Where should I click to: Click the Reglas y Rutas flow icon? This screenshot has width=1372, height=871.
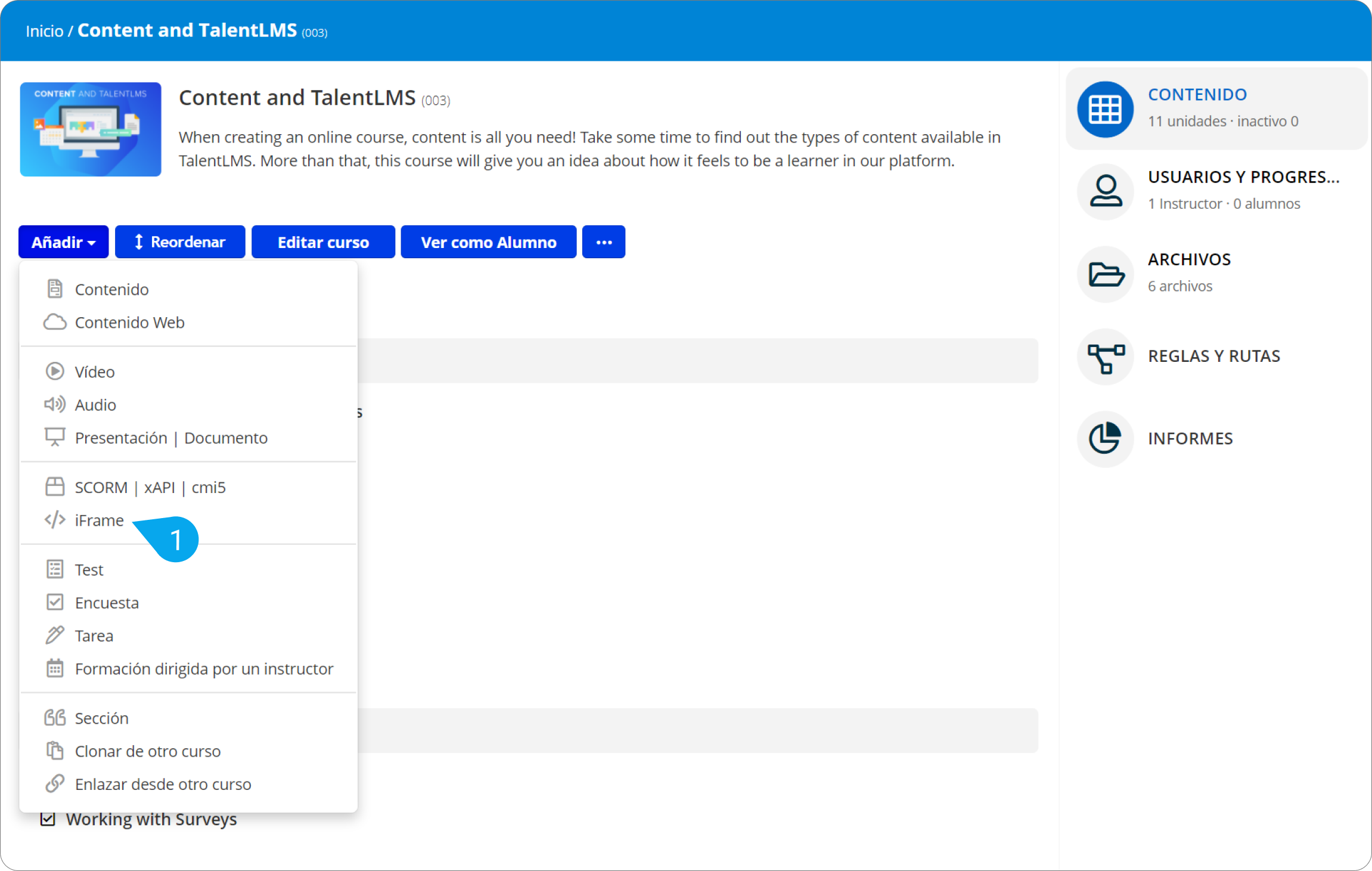[x=1105, y=357]
